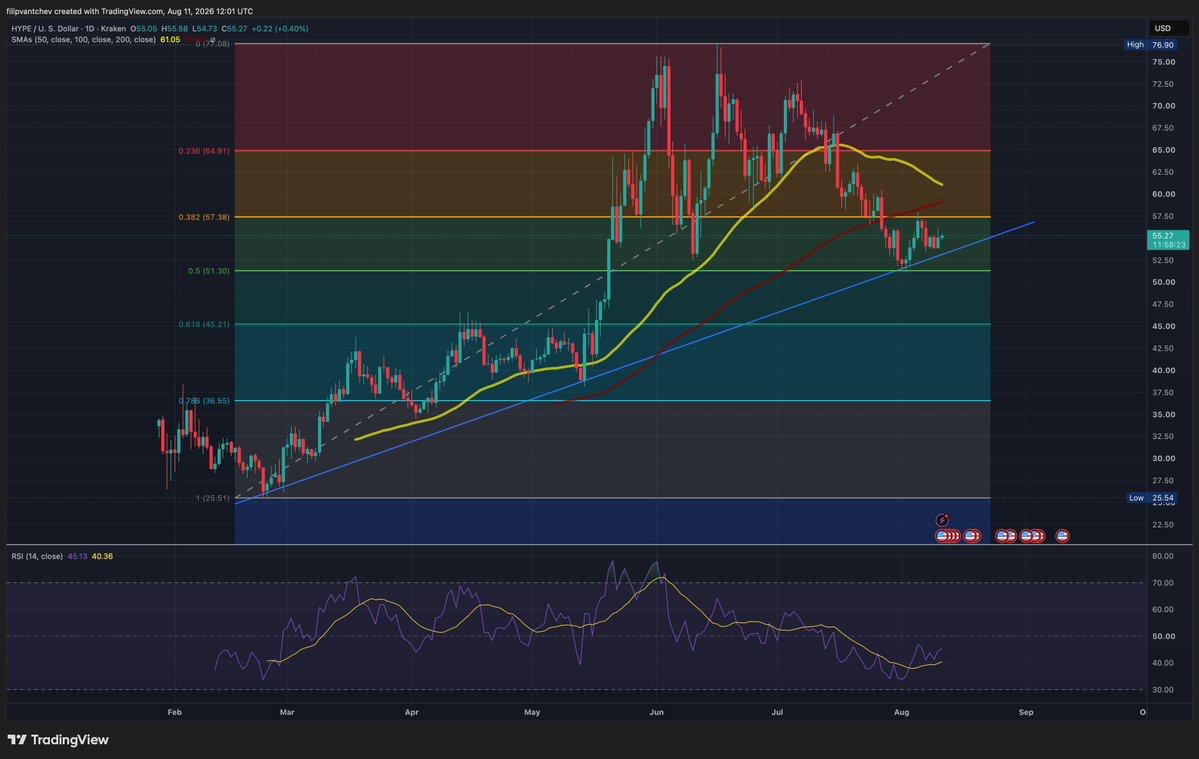Click the RSI average value 40.36
This screenshot has height=759, width=1199.
coord(102,556)
